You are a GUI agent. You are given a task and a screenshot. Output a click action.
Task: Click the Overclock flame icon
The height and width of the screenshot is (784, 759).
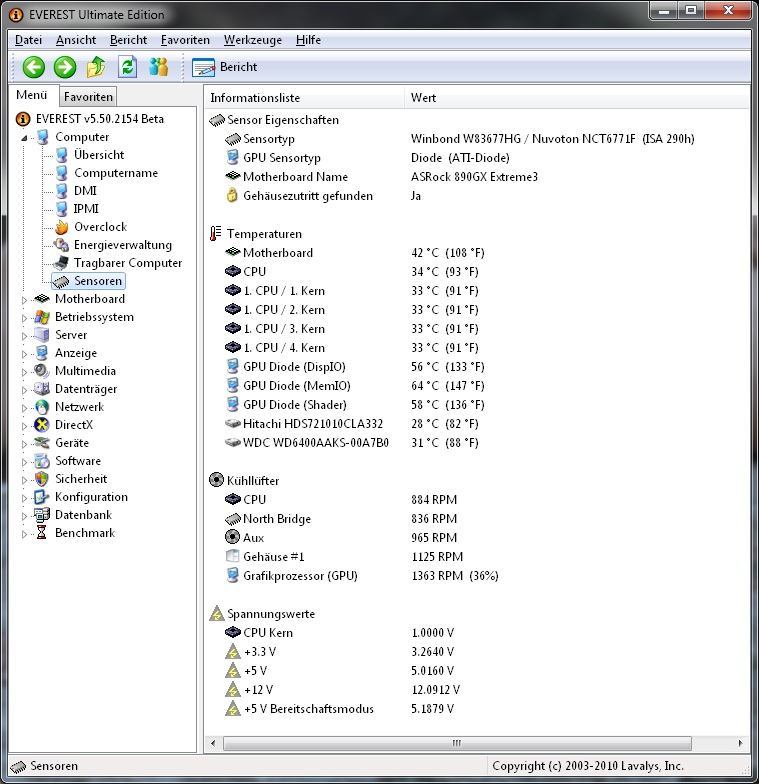[62, 227]
